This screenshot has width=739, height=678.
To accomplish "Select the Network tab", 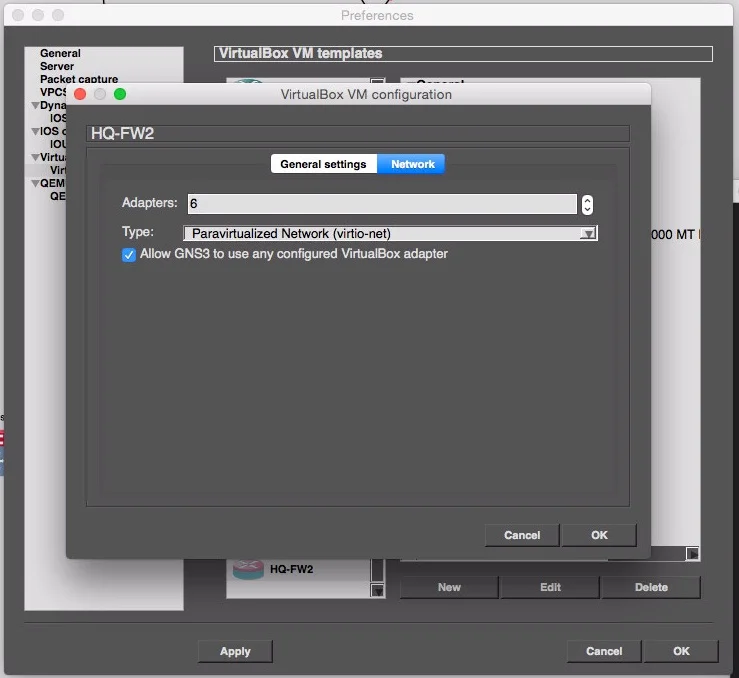I will (411, 164).
